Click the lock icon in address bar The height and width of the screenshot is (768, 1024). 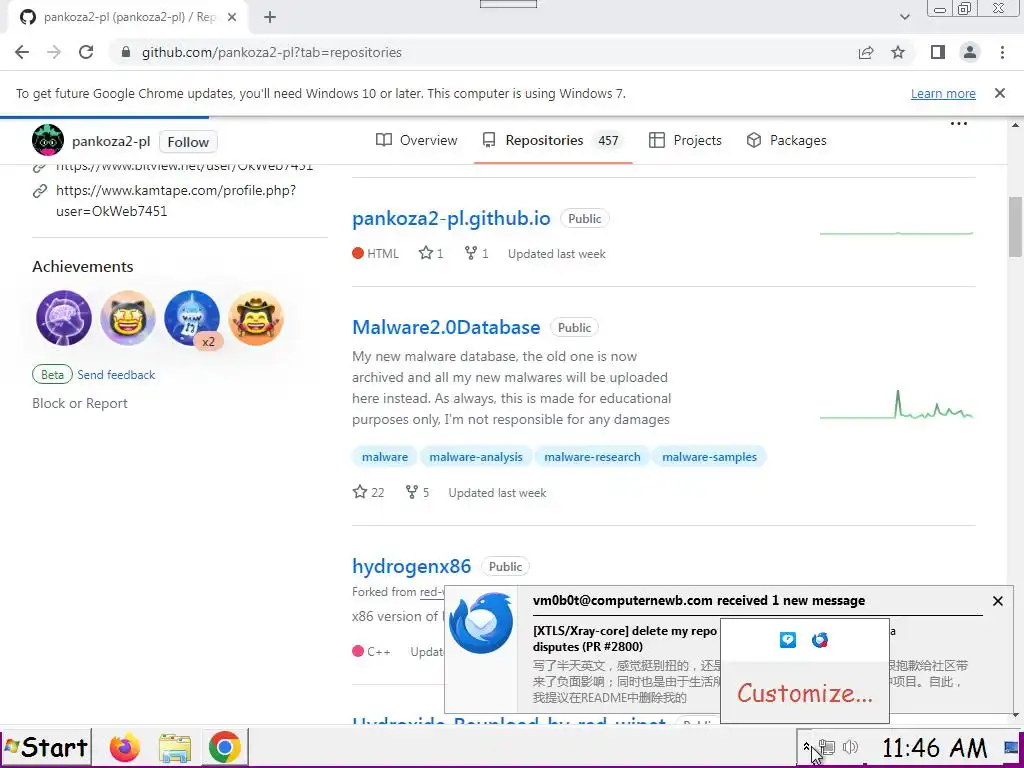point(126,52)
